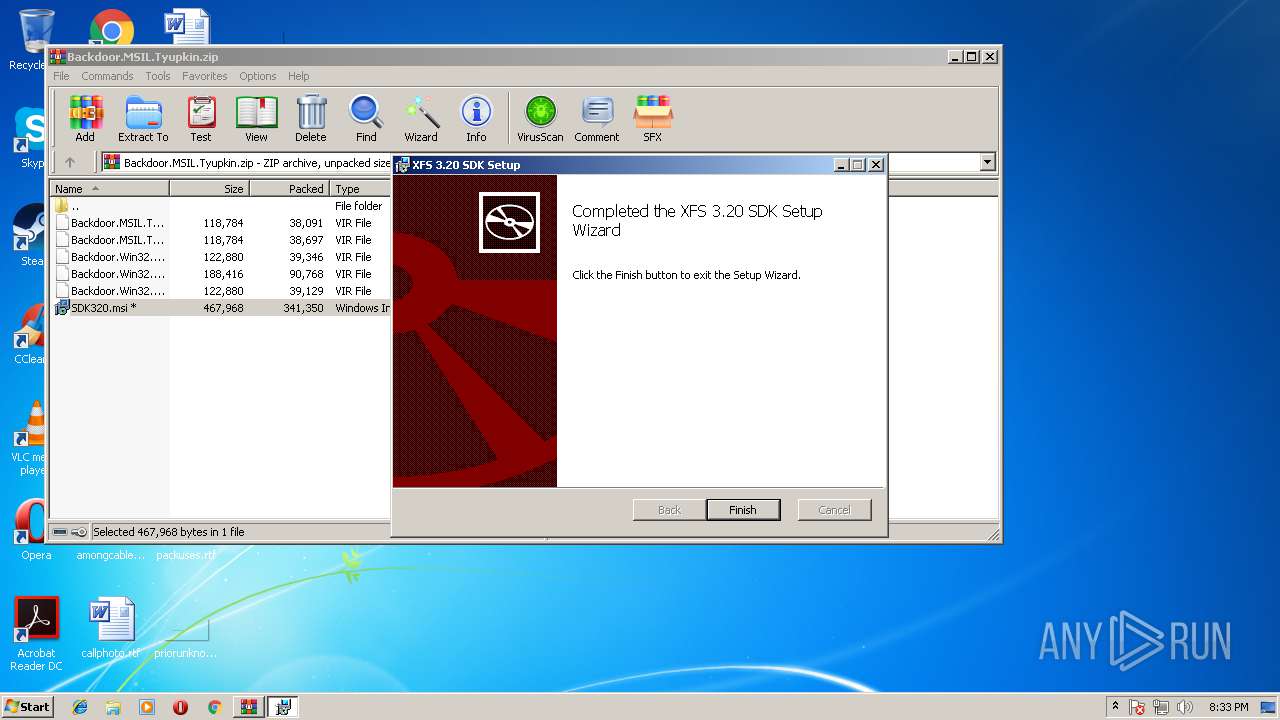Viewport: 1280px width, 720px height.
Task: Open the View toolbar icon
Action: 256,119
